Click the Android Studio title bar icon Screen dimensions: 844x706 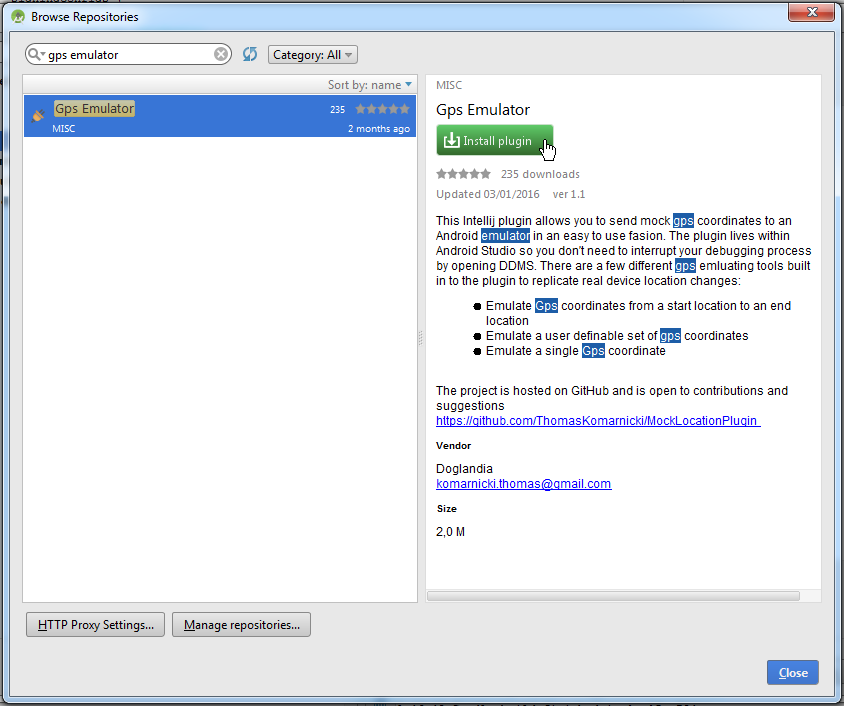point(18,17)
